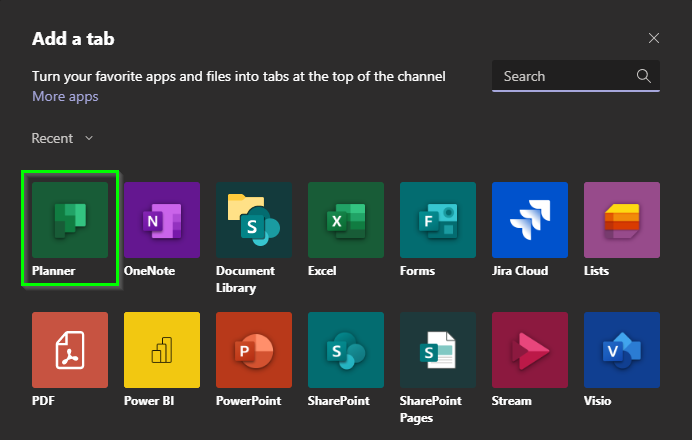Choose the Visio app tile
692x440 pixels.
point(622,350)
